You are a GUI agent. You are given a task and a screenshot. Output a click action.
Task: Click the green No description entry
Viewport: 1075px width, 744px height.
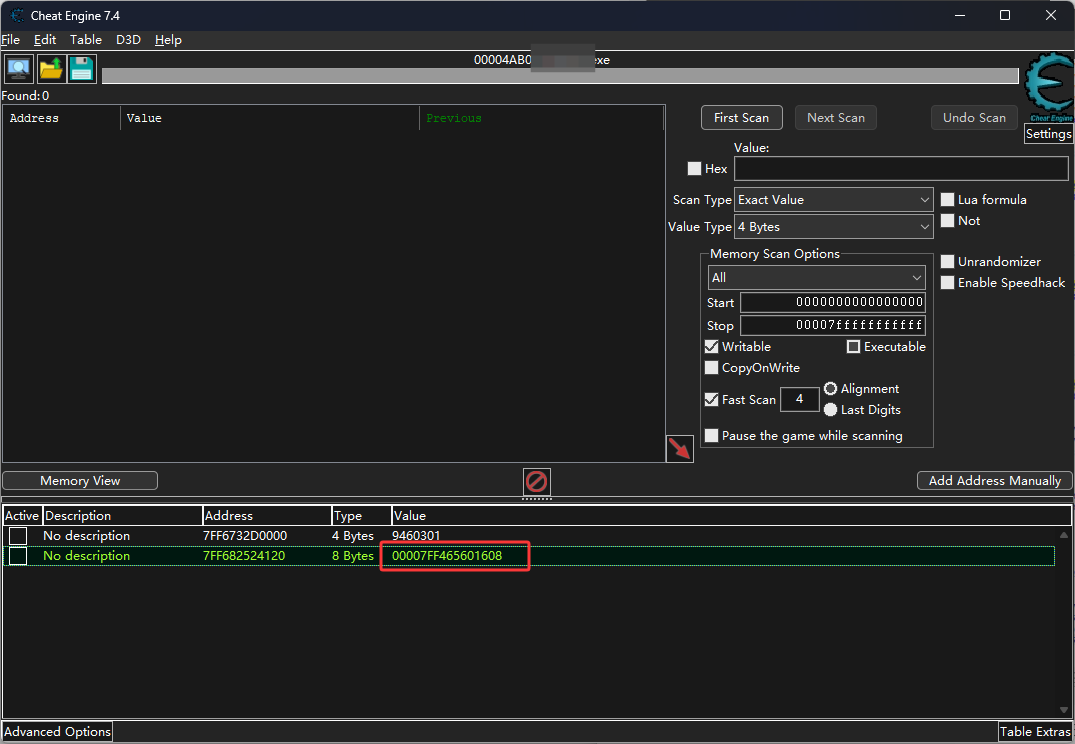pyautogui.click(x=86, y=556)
